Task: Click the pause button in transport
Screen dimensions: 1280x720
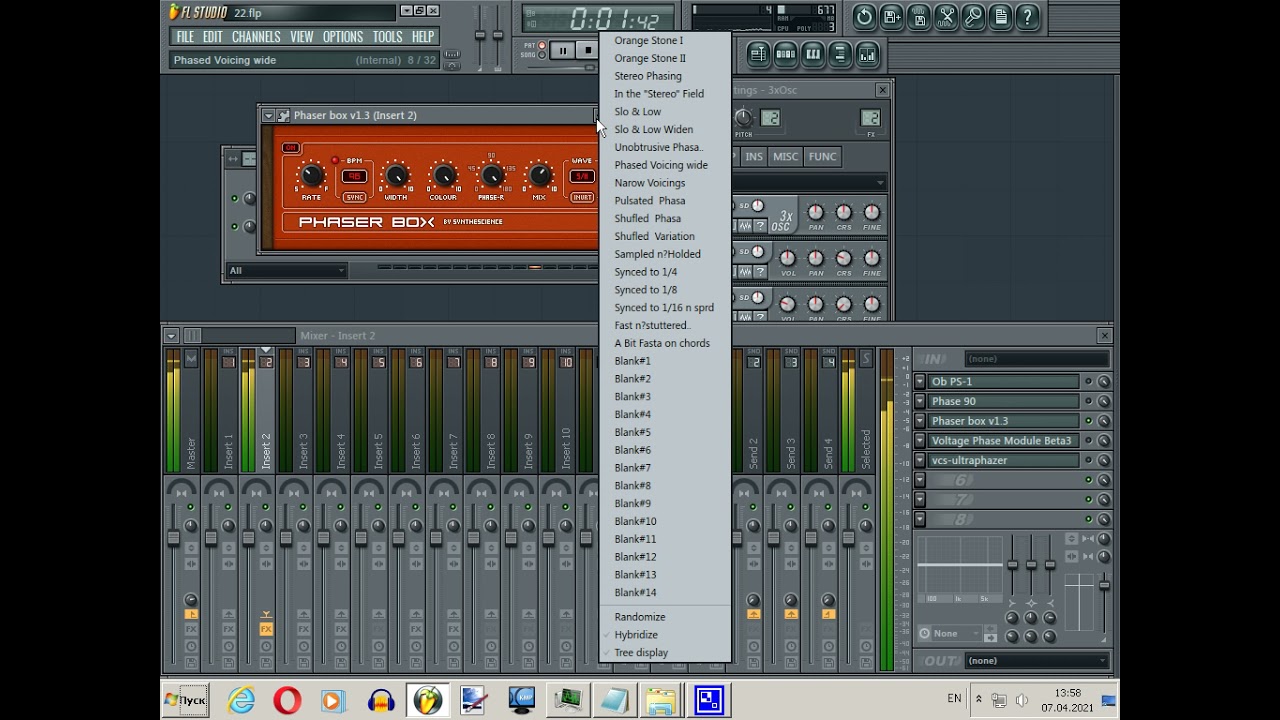Action: [563, 50]
